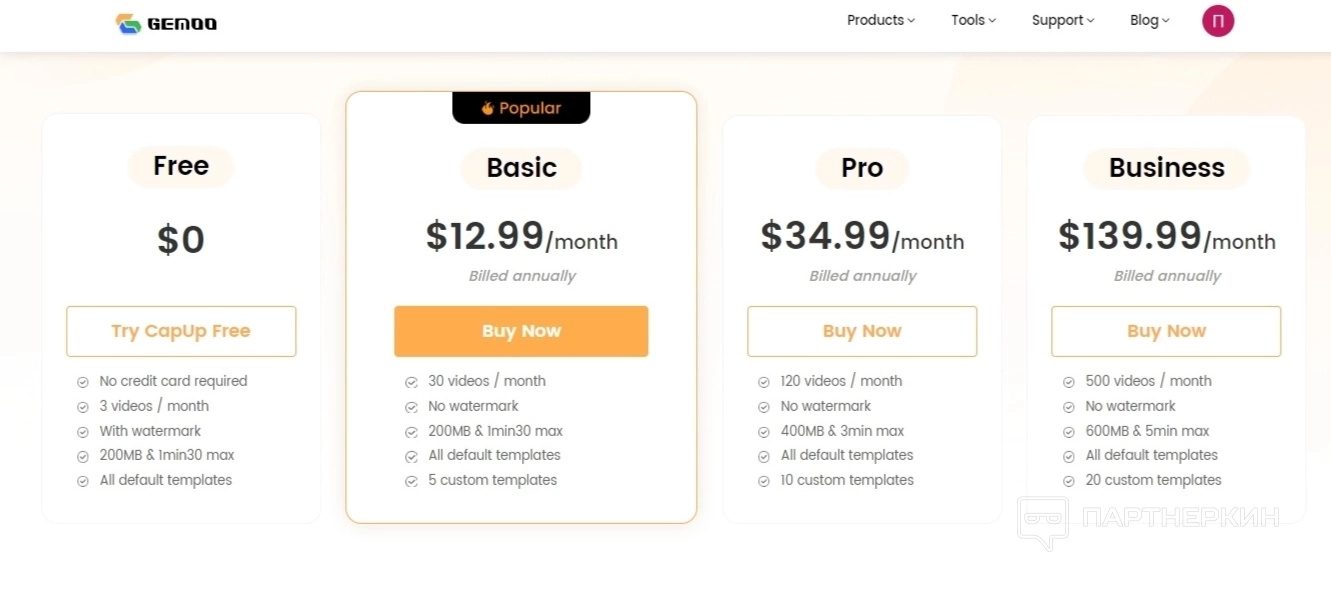Click Buy Now under the Pro plan
Image resolution: width=1331 pixels, height=604 pixels.
[862, 331]
